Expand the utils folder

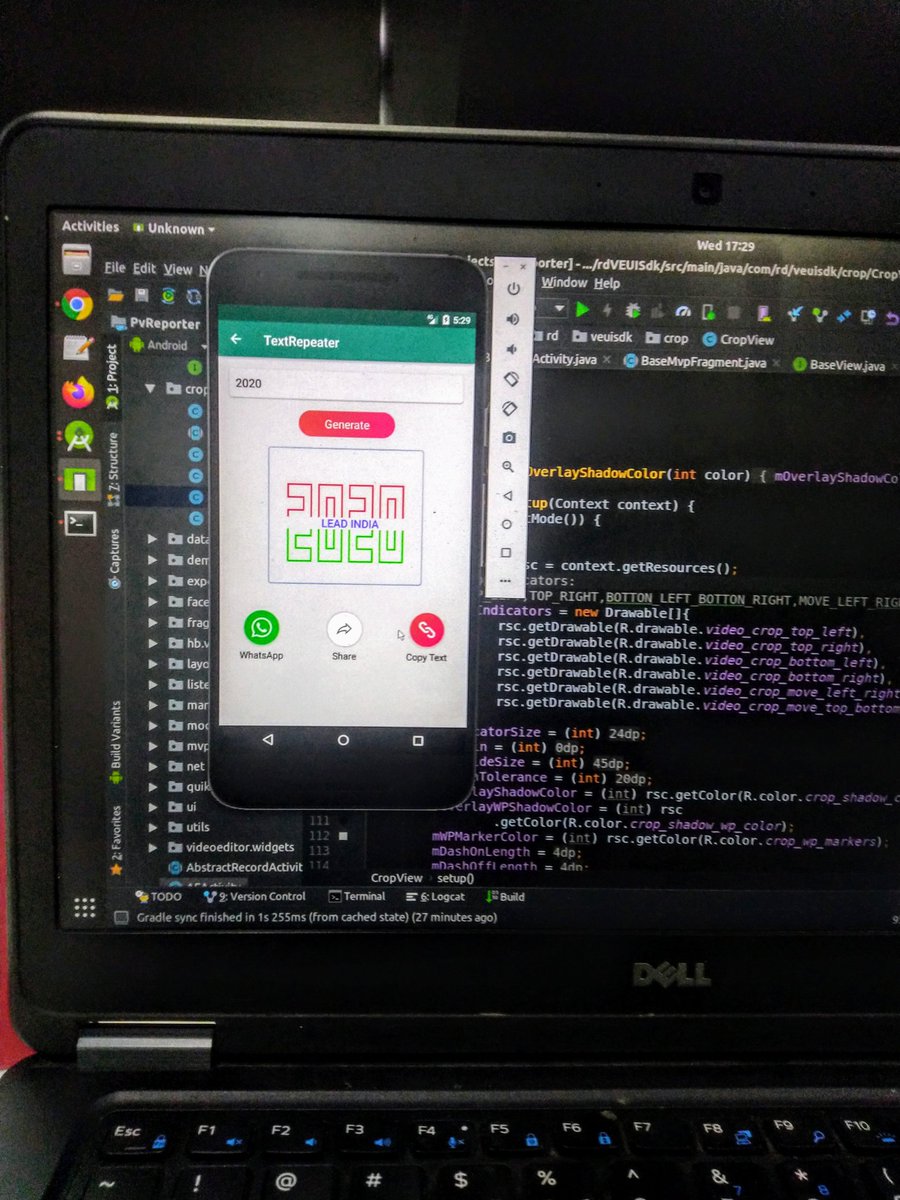pos(153,827)
